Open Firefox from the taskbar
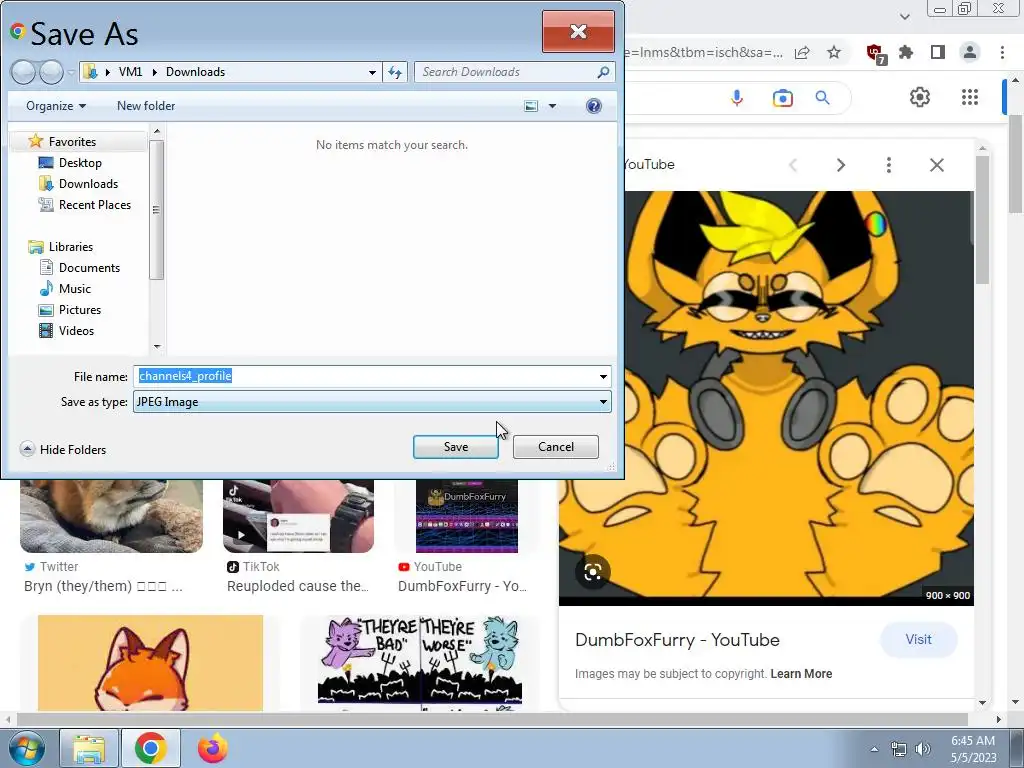This screenshot has width=1024, height=768. (213, 748)
